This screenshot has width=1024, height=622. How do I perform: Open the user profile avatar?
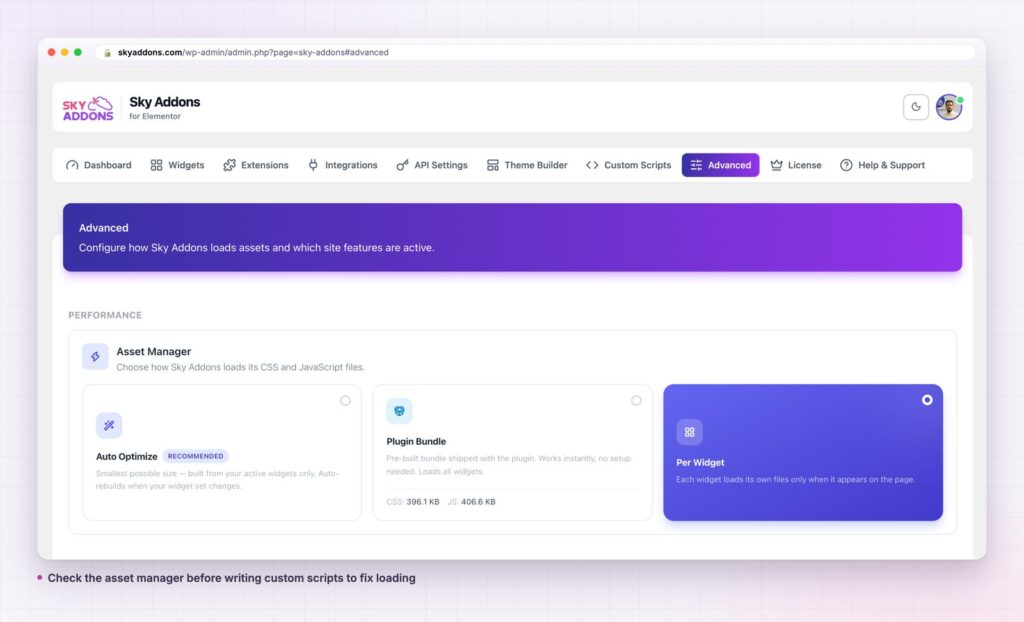949,107
